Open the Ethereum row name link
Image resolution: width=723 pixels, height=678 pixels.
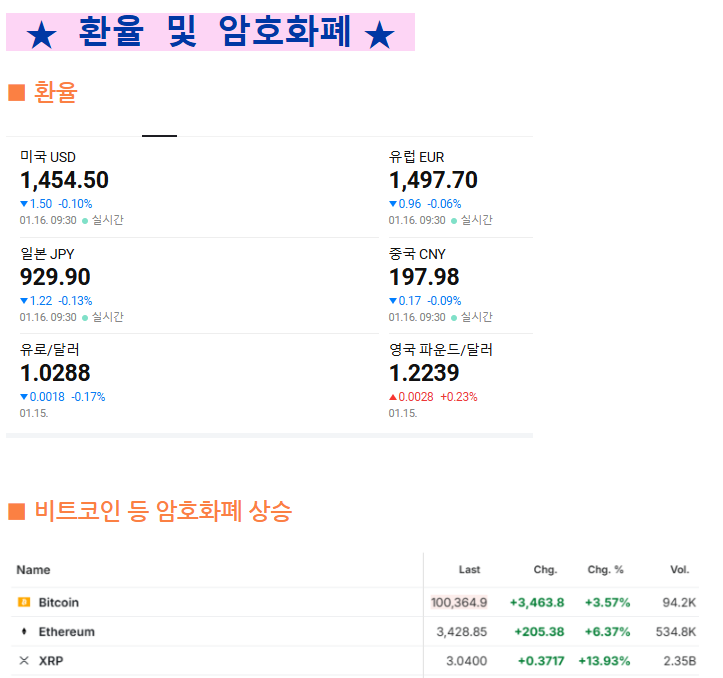point(66,631)
